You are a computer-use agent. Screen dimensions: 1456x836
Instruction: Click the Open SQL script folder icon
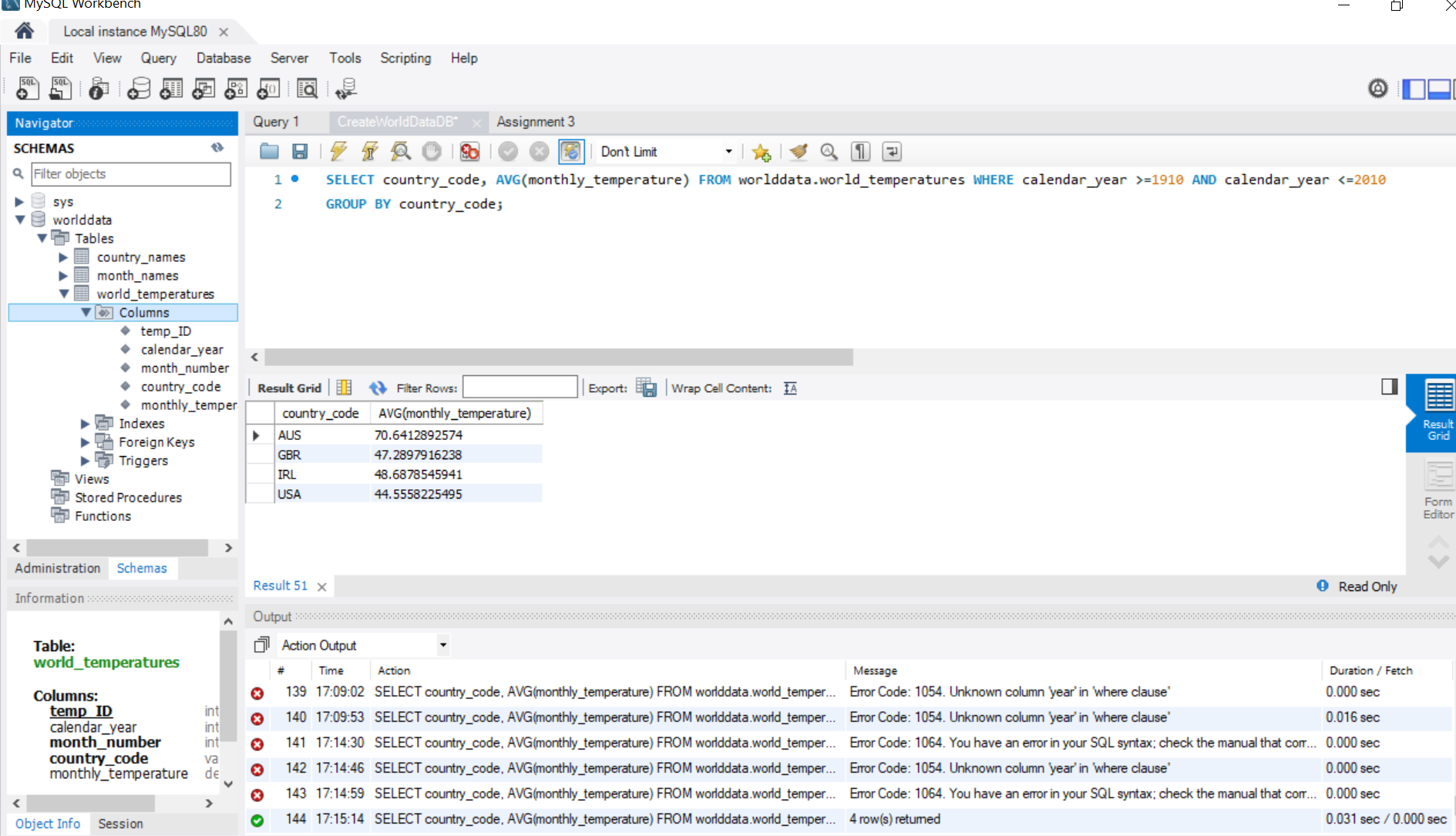269,152
